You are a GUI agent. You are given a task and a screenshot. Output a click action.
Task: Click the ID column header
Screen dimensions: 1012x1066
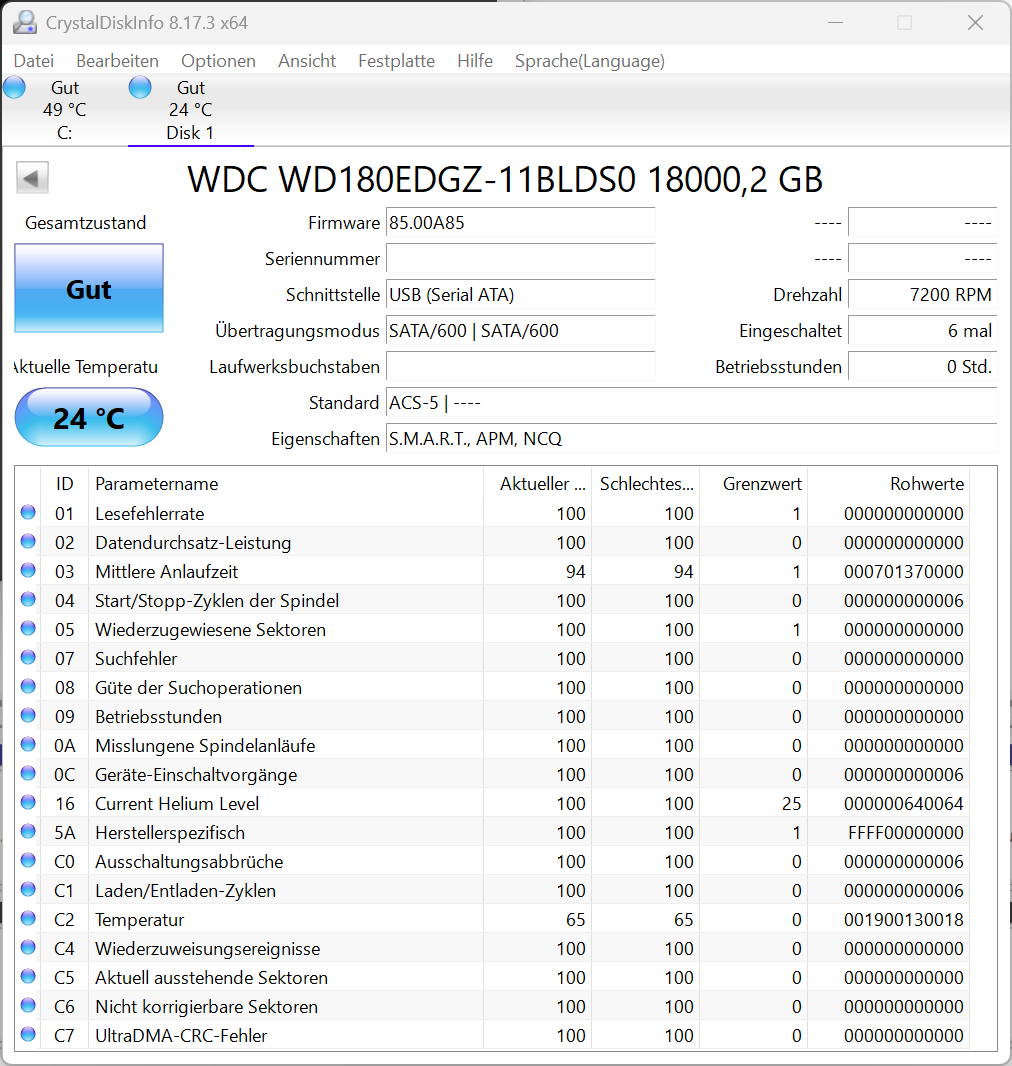(x=65, y=484)
